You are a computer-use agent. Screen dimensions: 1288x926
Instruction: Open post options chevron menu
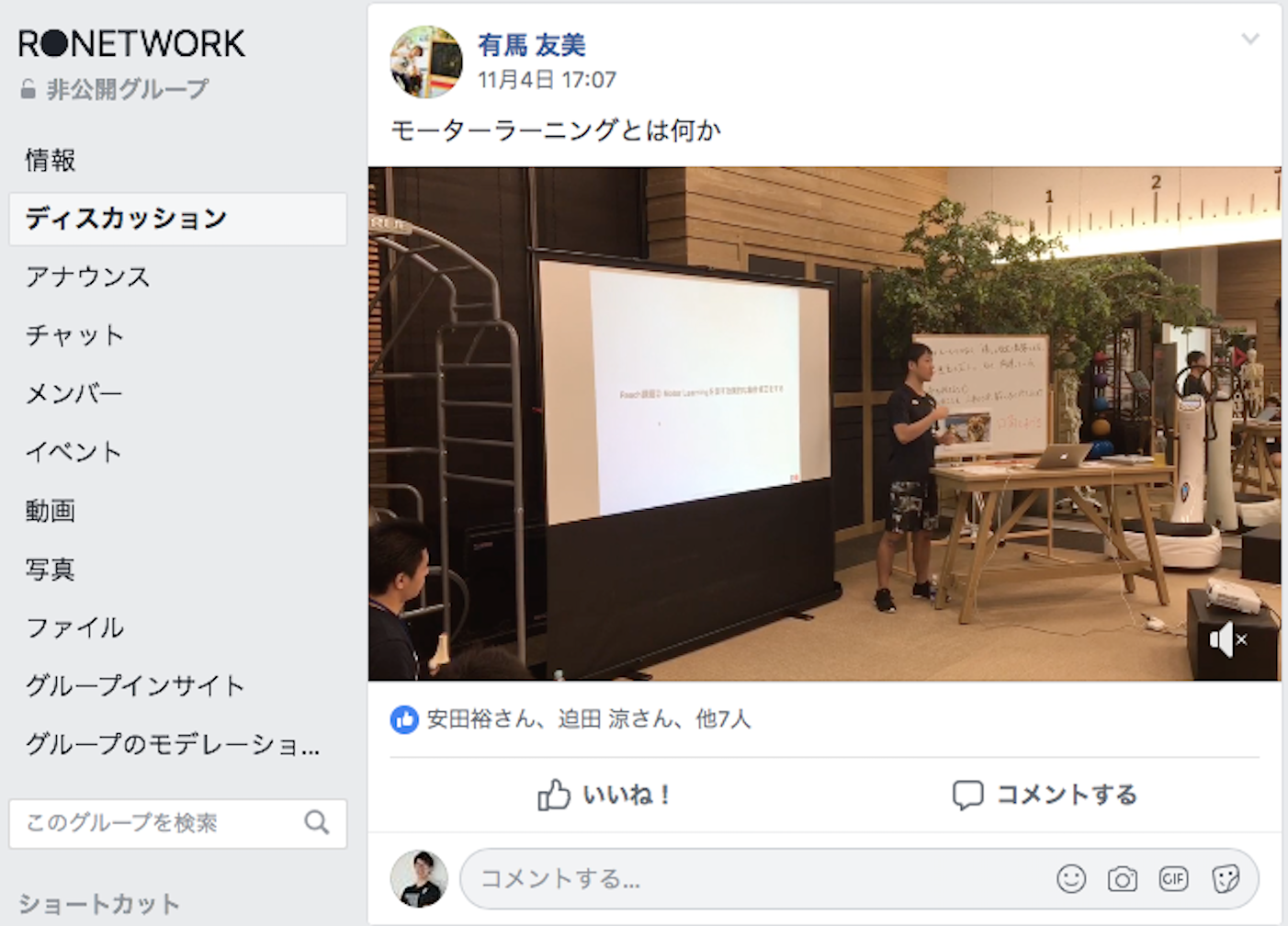1250,39
